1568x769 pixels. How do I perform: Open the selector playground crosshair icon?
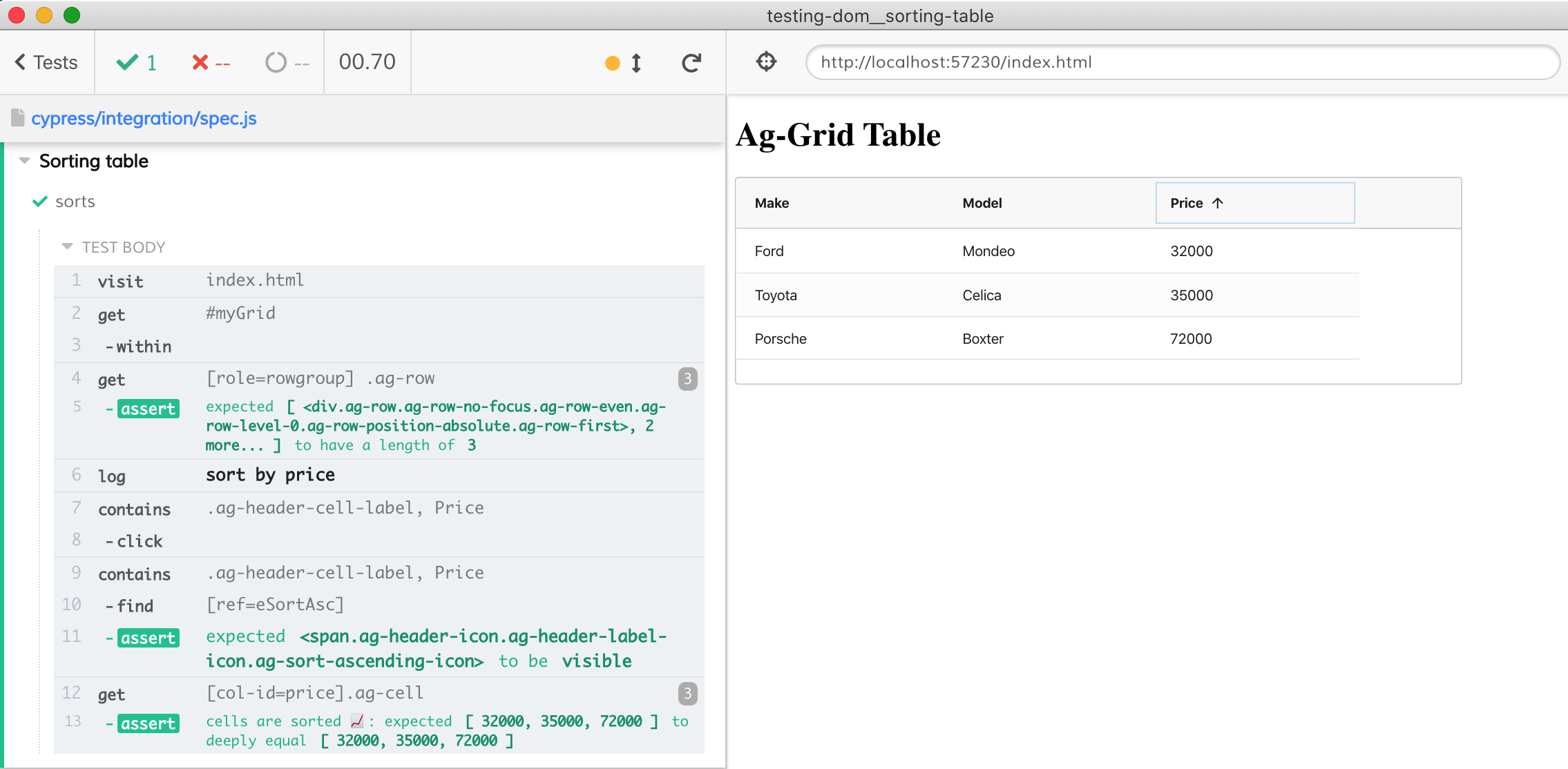click(x=766, y=62)
